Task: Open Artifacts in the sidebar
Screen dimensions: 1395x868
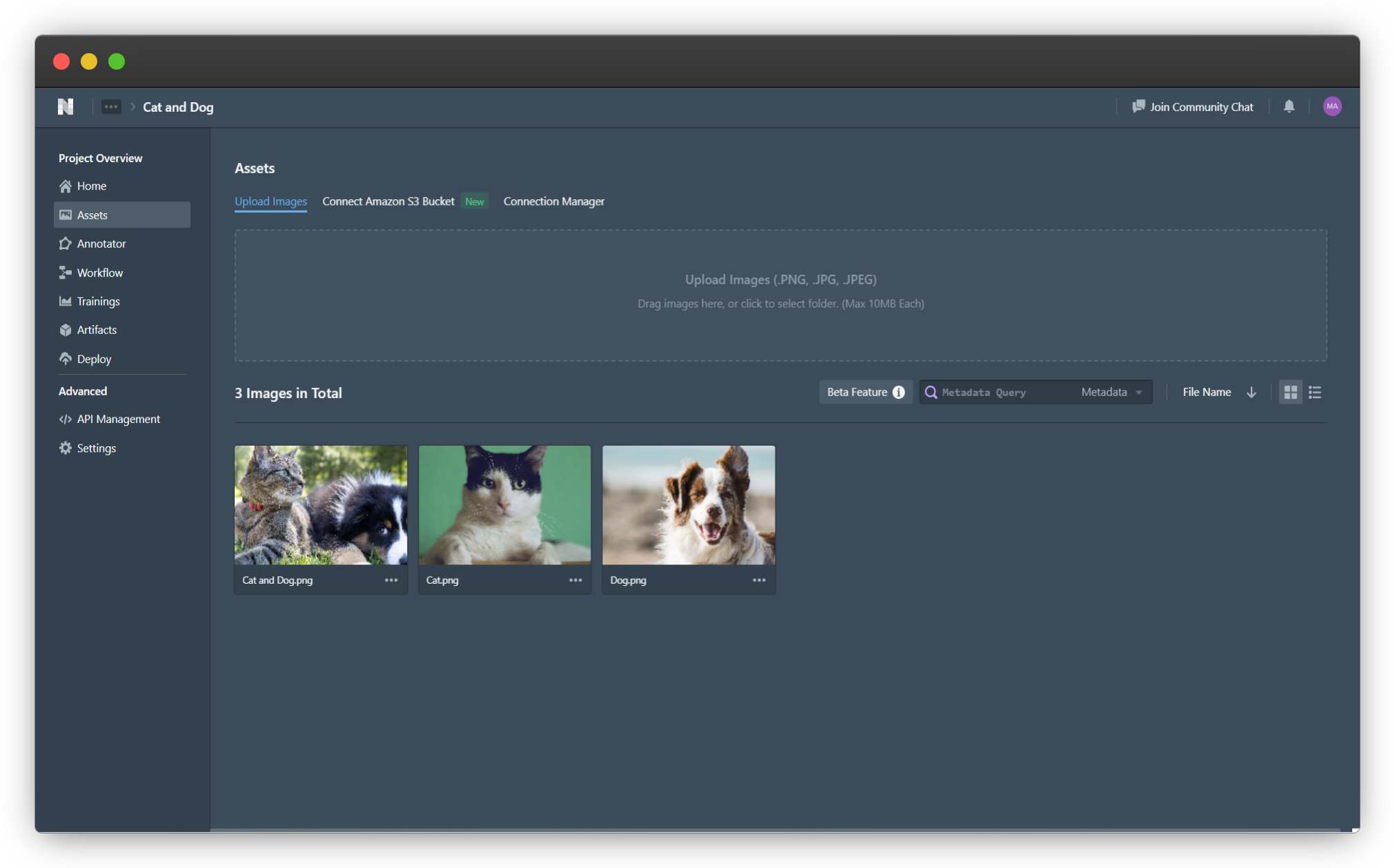Action: pos(97,330)
